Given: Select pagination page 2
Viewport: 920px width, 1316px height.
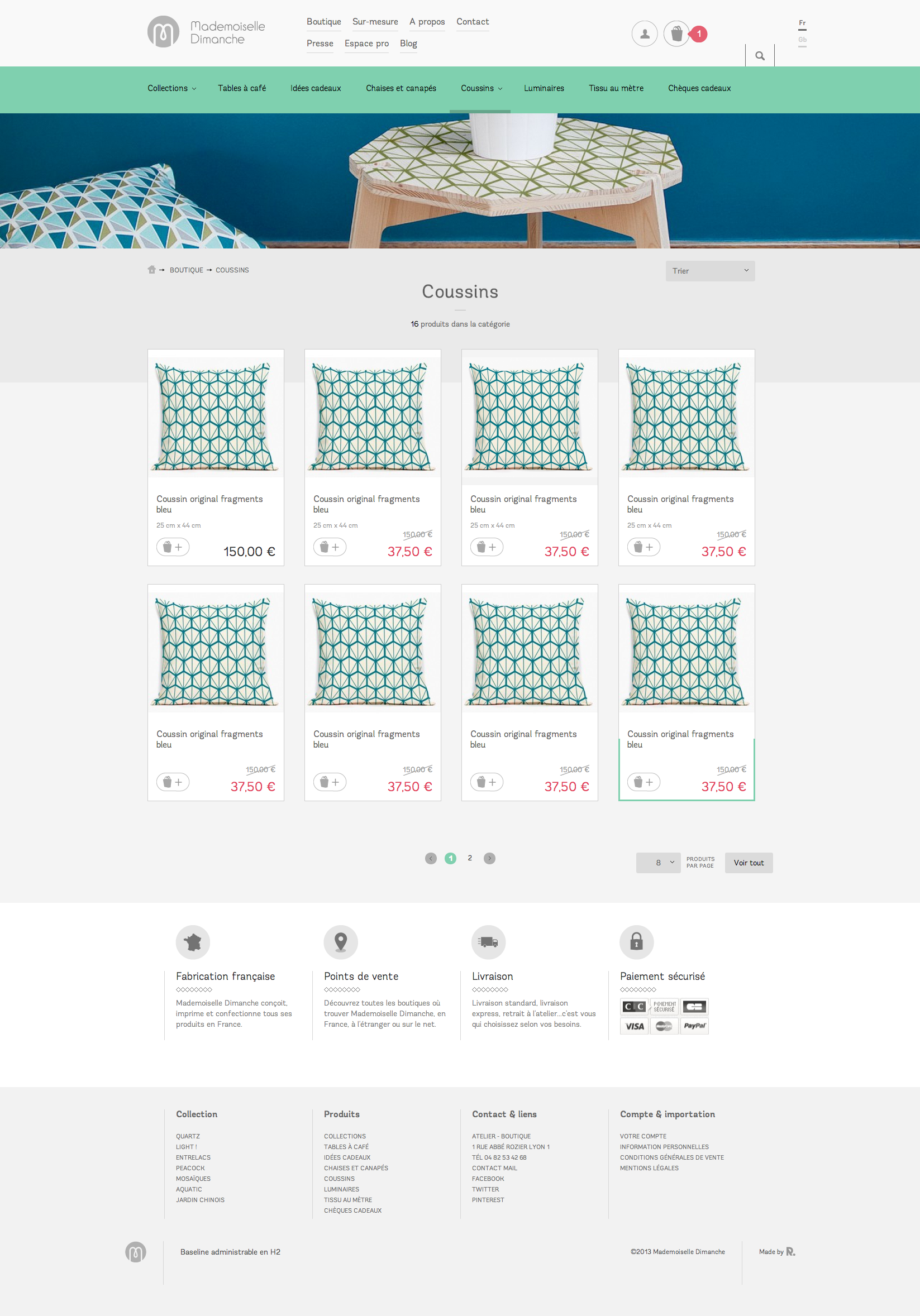Looking at the screenshot, I should coord(470,858).
